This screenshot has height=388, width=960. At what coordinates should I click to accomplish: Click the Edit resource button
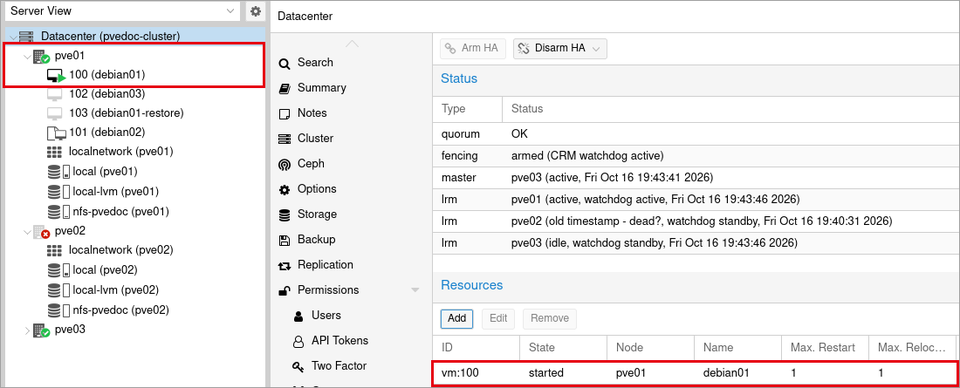(x=498, y=318)
